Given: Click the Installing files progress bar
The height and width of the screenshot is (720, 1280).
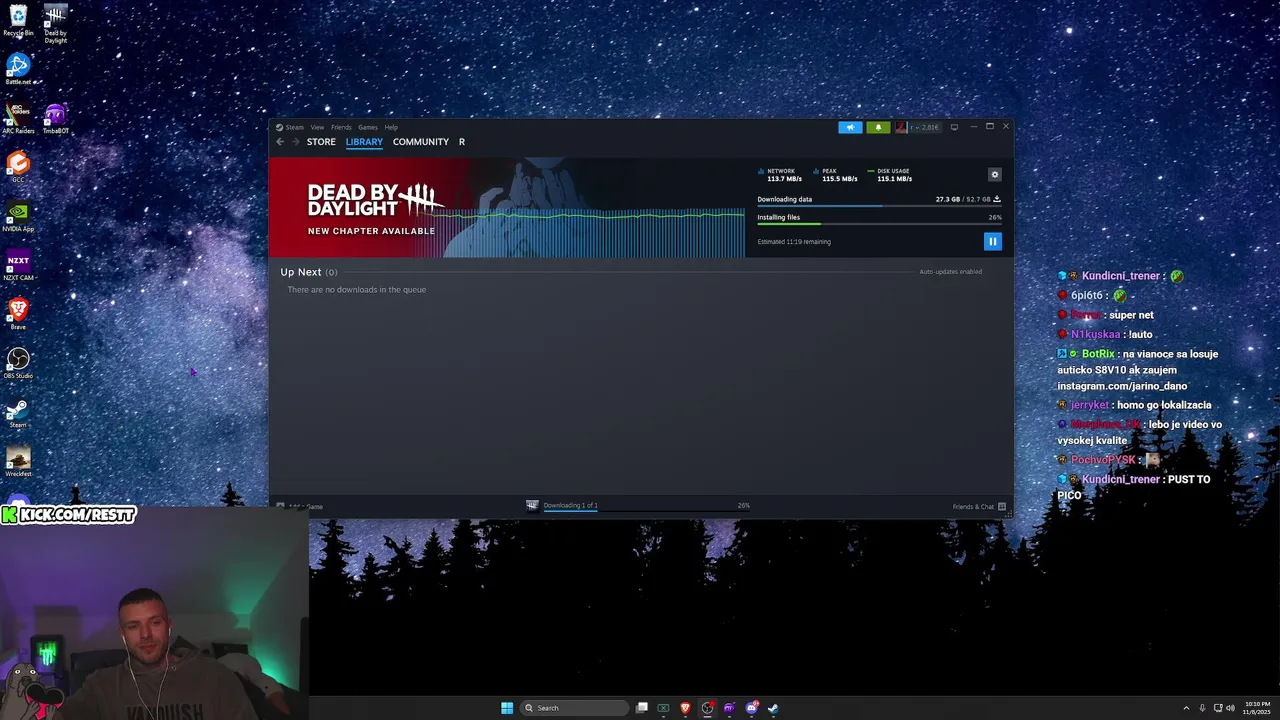Looking at the screenshot, I should [x=879, y=224].
